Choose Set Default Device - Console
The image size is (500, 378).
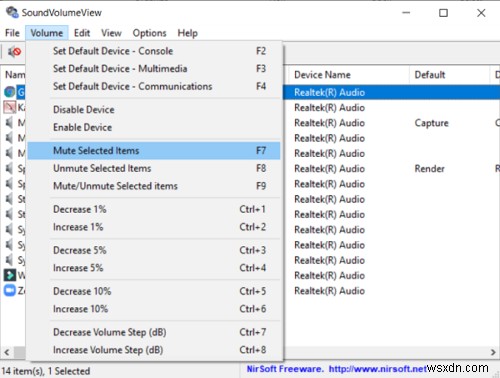point(154,51)
